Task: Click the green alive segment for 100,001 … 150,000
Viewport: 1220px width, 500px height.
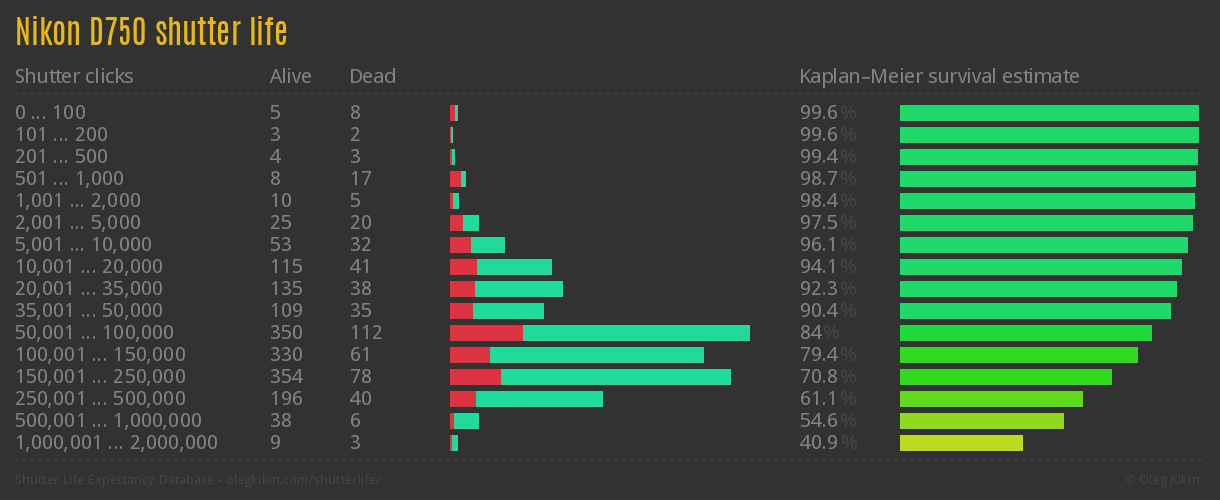Action: [x=596, y=355]
